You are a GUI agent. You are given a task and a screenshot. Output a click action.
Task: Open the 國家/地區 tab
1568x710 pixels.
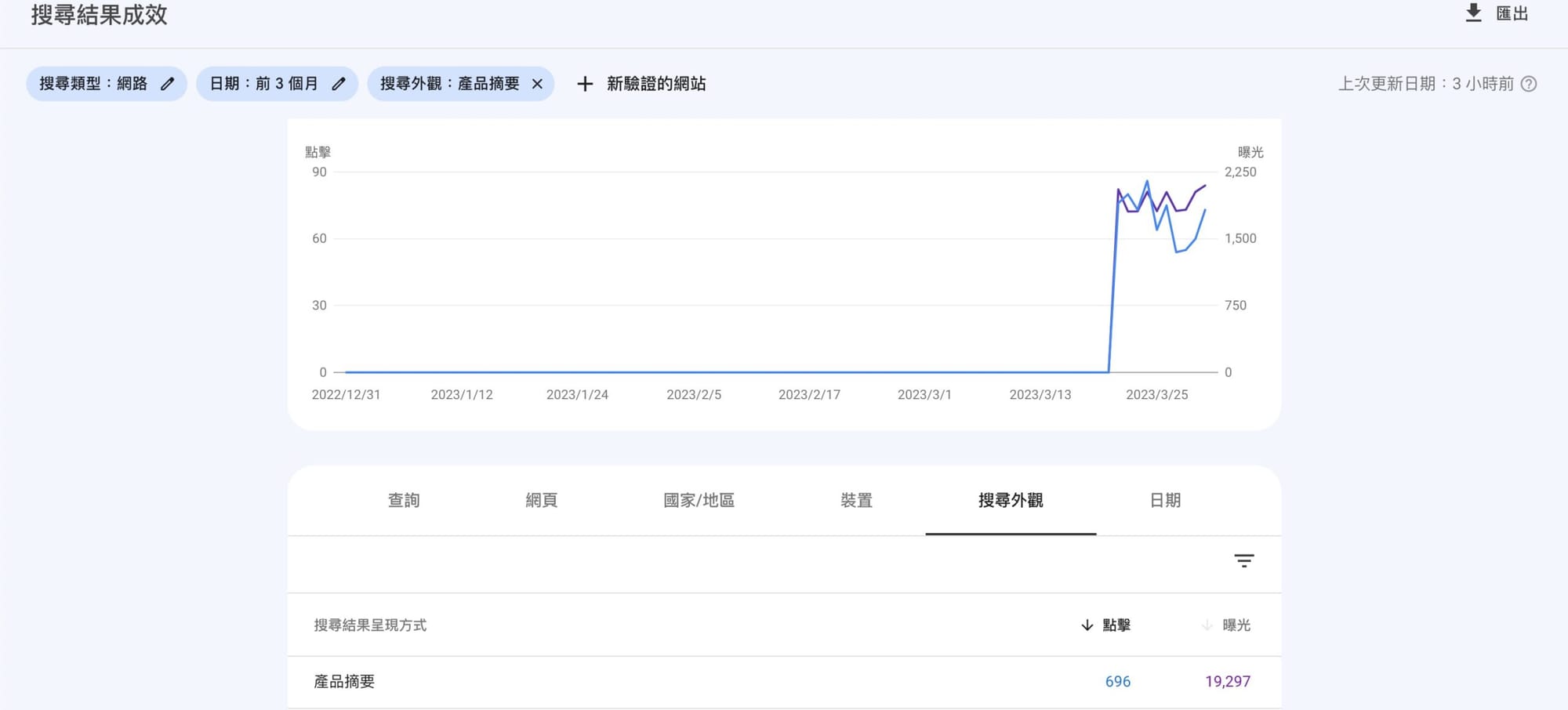[x=699, y=500]
